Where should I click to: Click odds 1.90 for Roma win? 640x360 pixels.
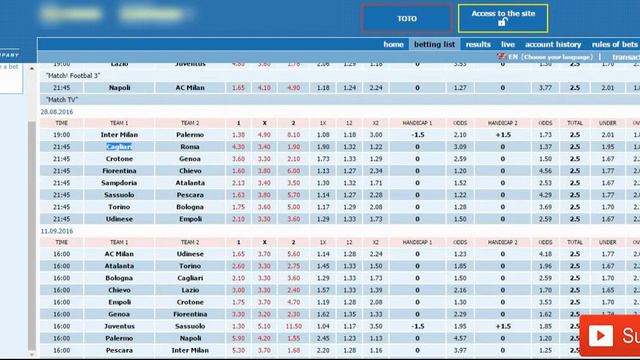tap(293, 147)
